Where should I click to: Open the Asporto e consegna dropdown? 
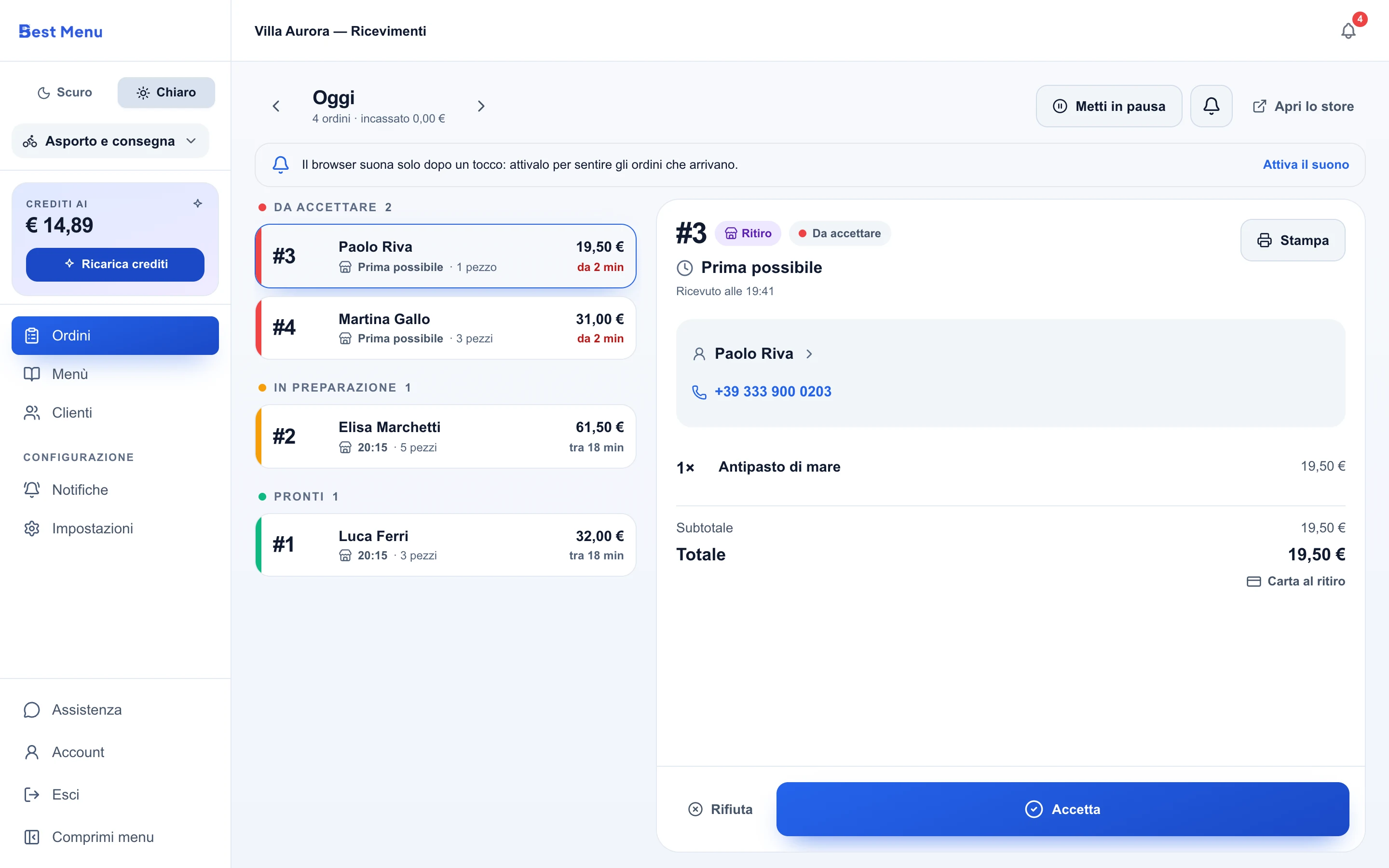[110, 141]
